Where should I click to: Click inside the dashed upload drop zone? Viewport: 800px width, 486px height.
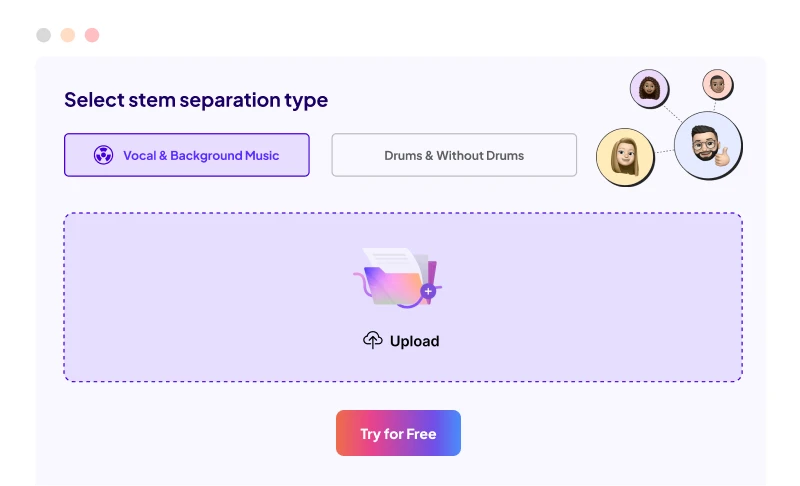(x=200, y=300)
